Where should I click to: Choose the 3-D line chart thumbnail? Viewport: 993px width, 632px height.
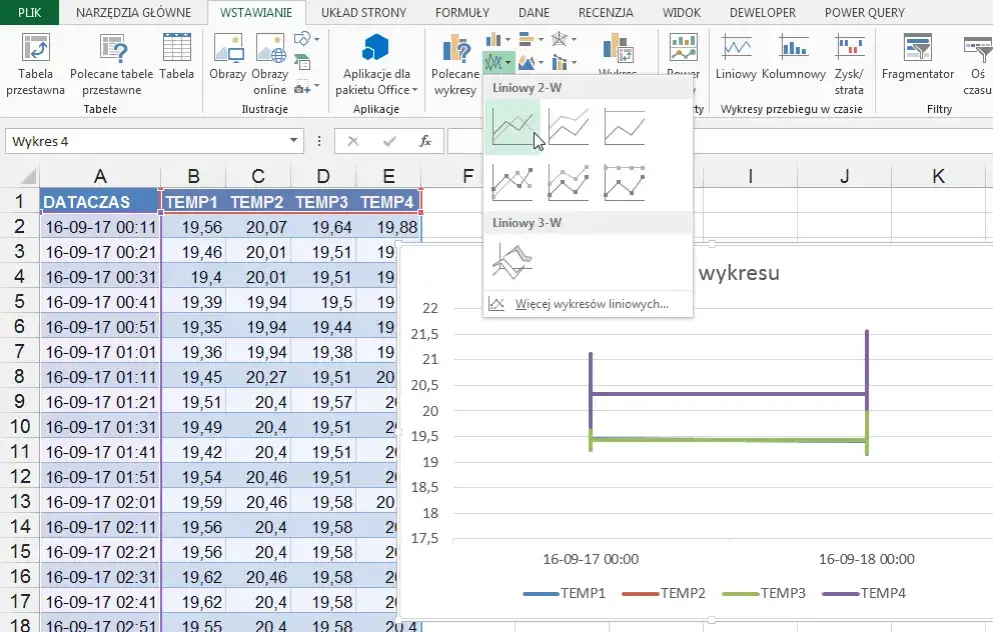[511, 262]
